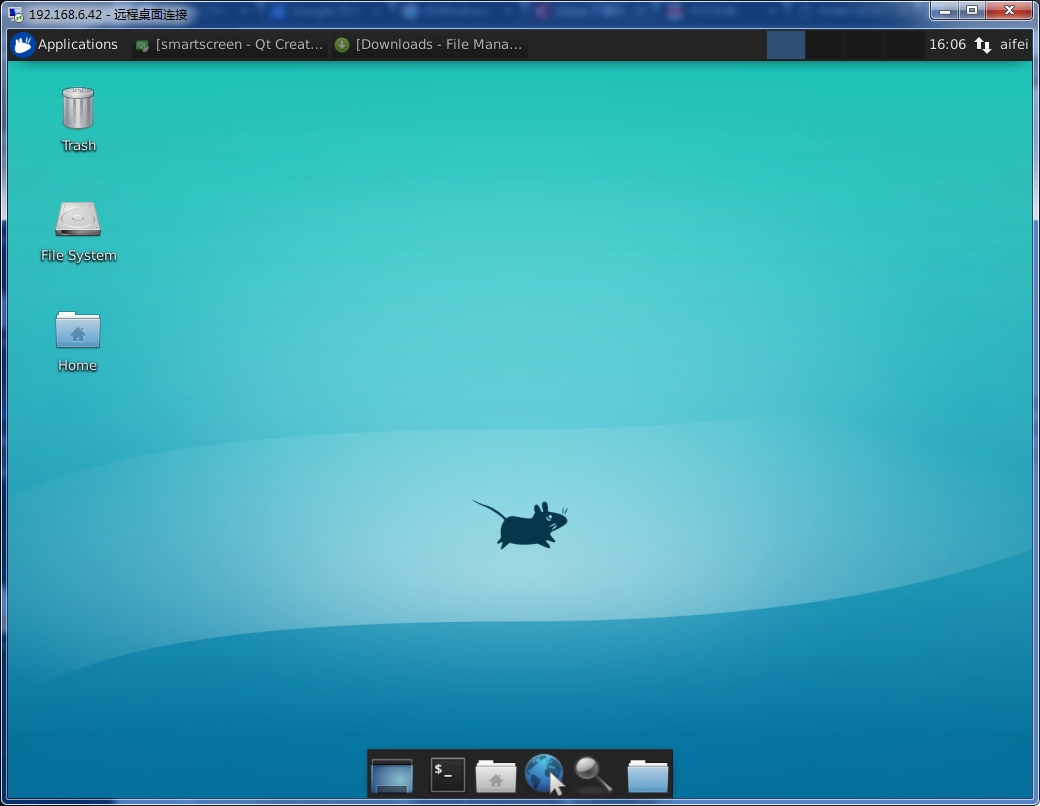Open the application finder magnifier in the dock
Viewport: 1040px width, 806px height.
592,773
